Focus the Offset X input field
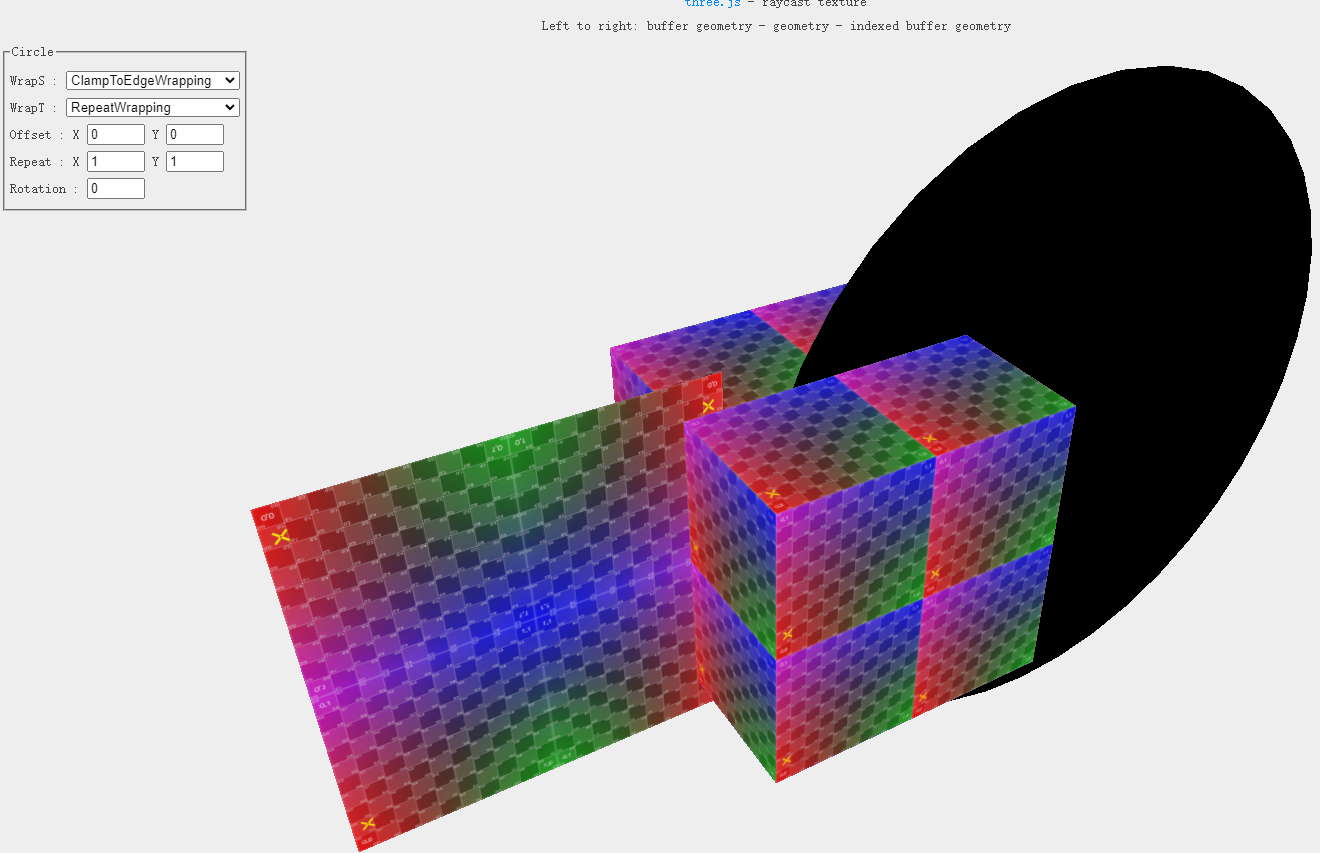Image resolution: width=1320 pixels, height=853 pixels. tap(116, 134)
